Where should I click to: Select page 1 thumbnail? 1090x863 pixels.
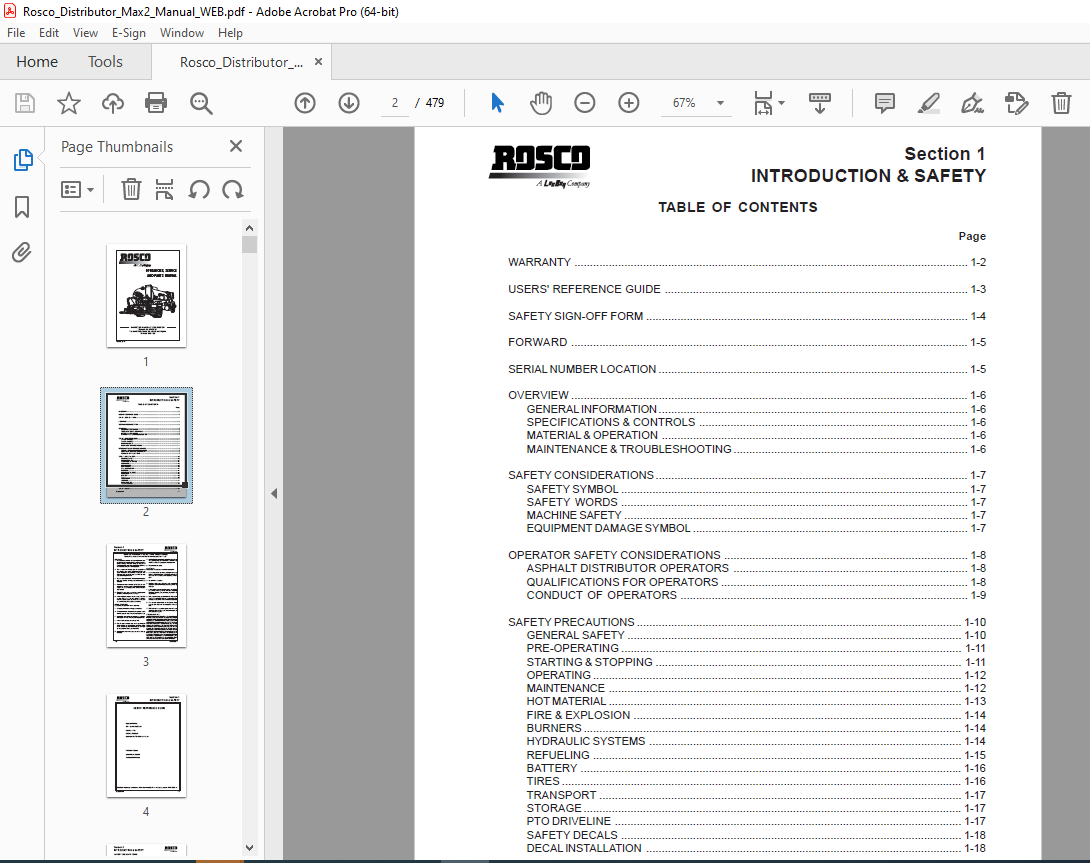tap(146, 296)
